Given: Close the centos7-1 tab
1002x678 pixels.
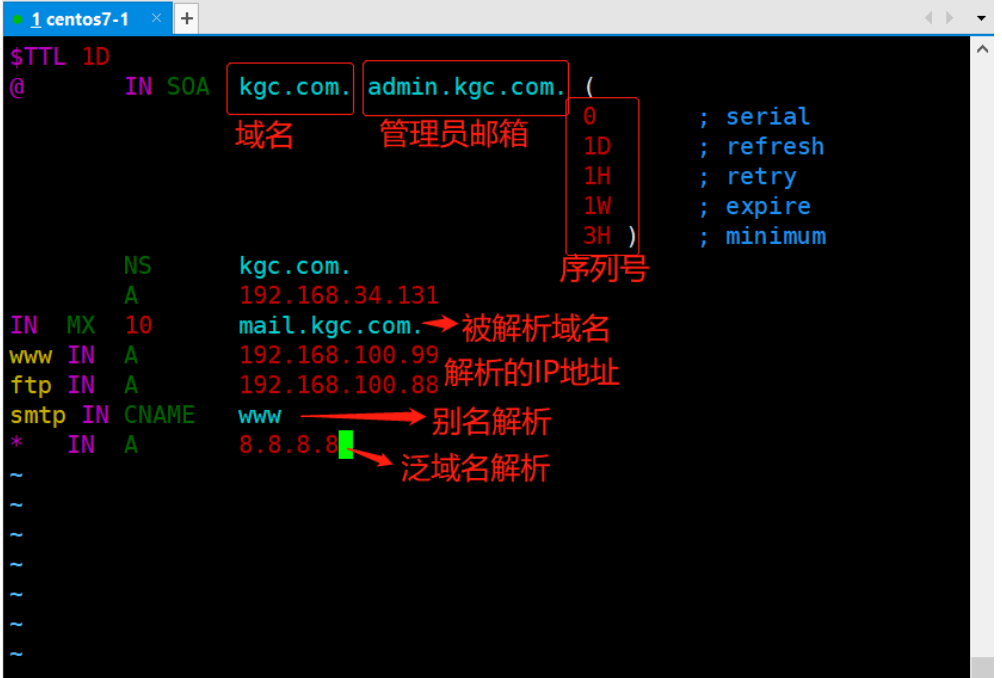Looking at the screenshot, I should coord(156,19).
